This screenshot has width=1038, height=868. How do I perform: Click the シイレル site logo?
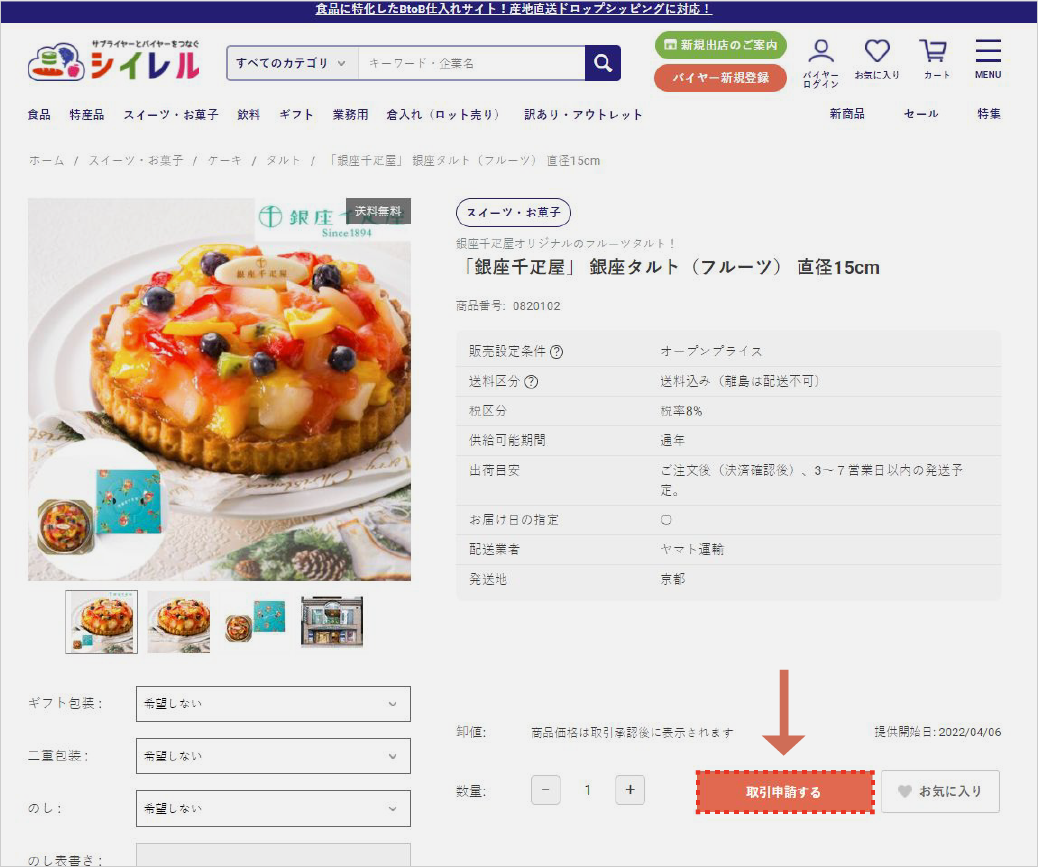click(114, 62)
